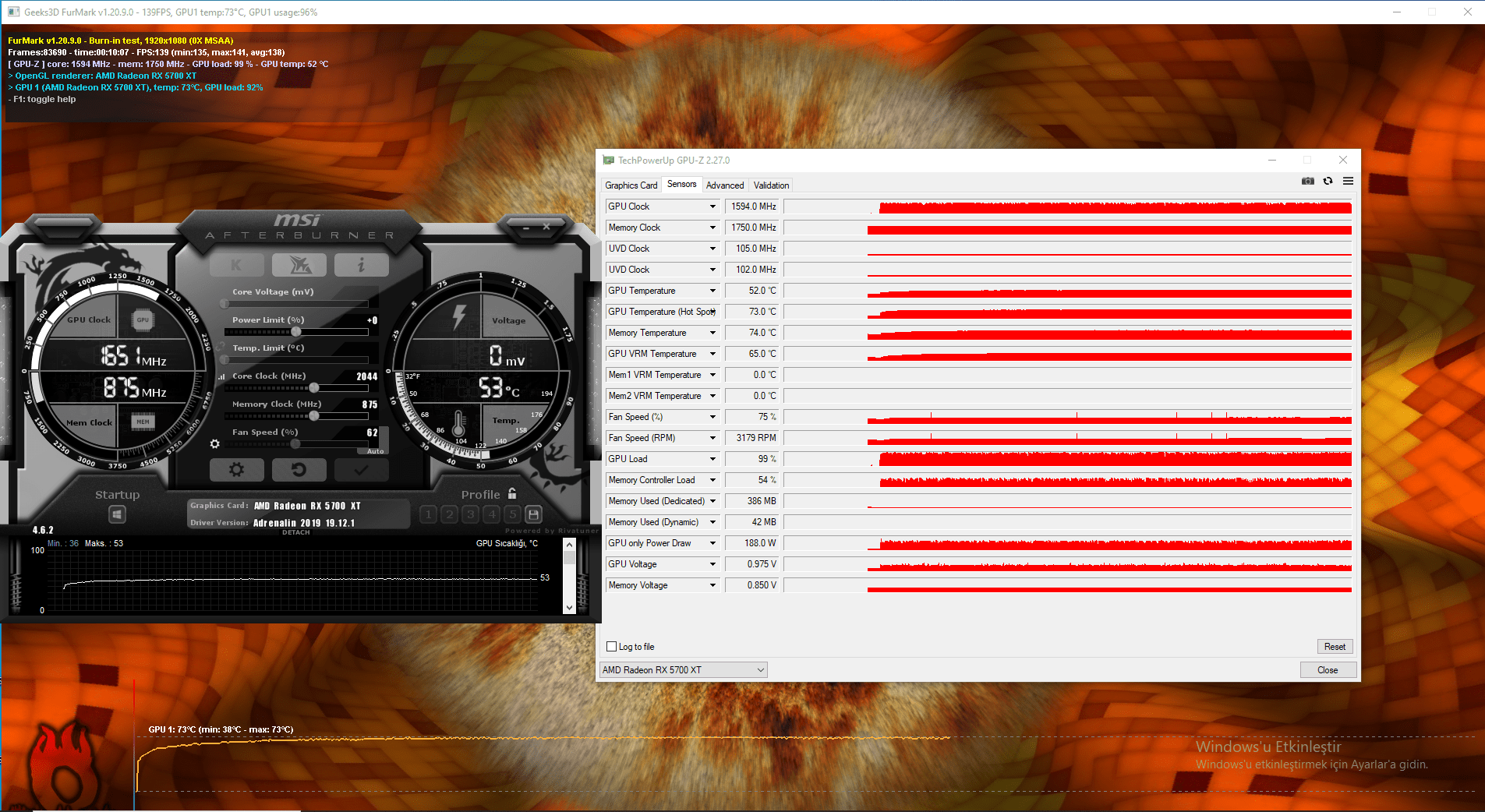Open MSI Afterburner information panel
The height and width of the screenshot is (812, 1485).
(361, 265)
